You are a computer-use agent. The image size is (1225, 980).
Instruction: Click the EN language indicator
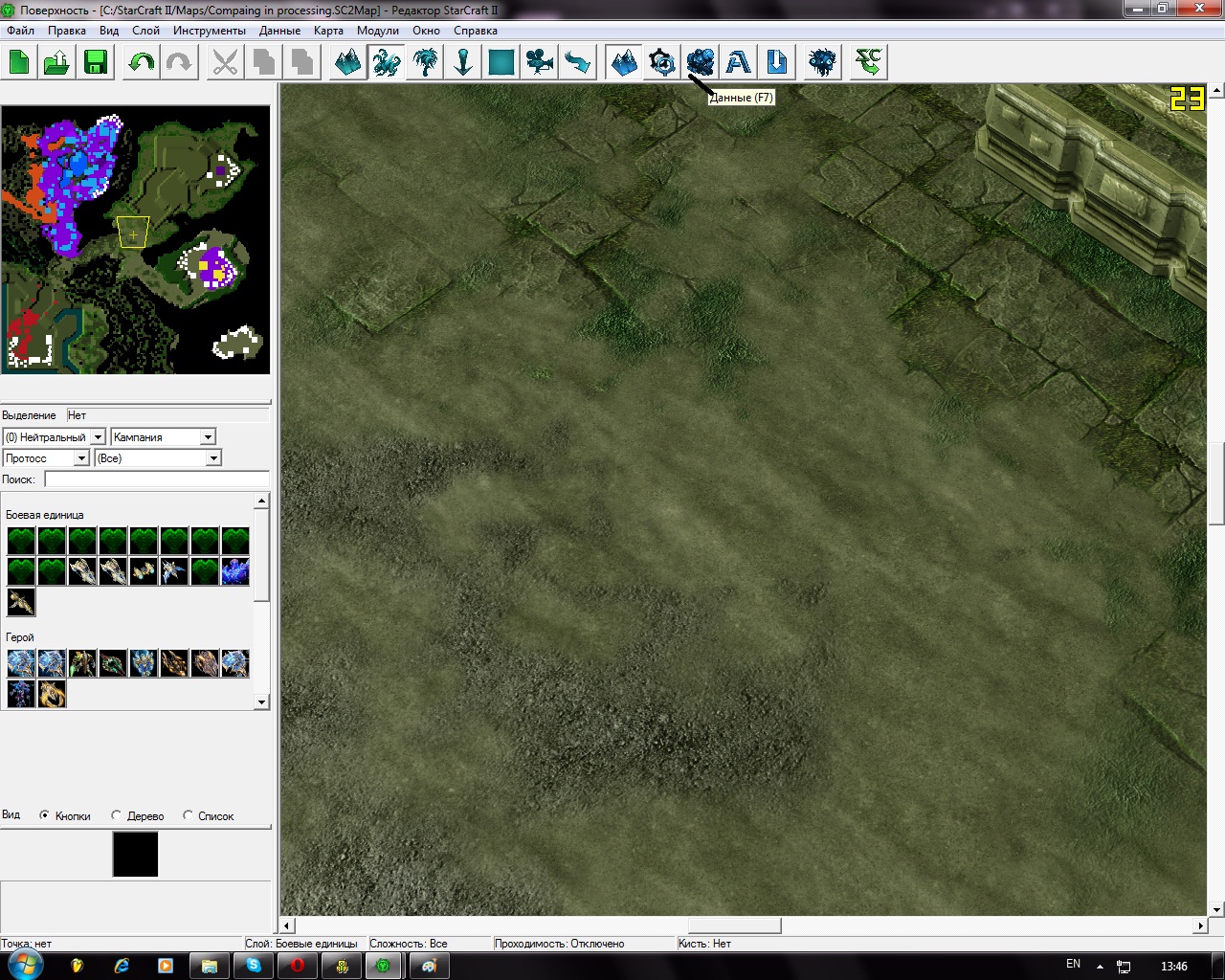click(1073, 965)
